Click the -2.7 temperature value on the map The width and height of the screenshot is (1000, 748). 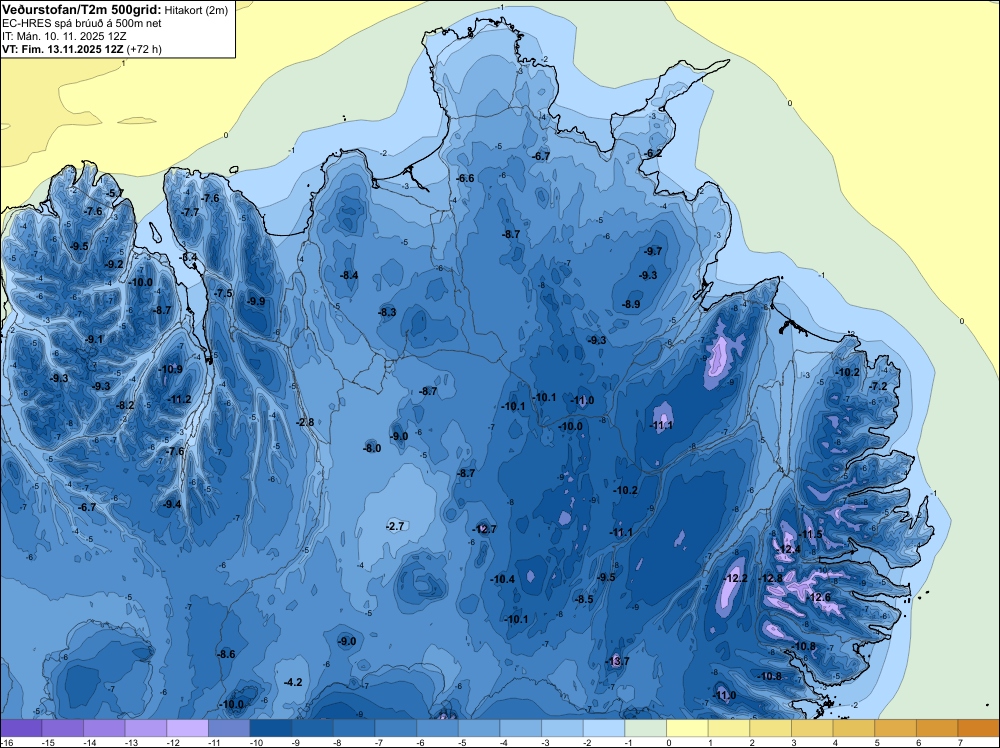pos(395,526)
